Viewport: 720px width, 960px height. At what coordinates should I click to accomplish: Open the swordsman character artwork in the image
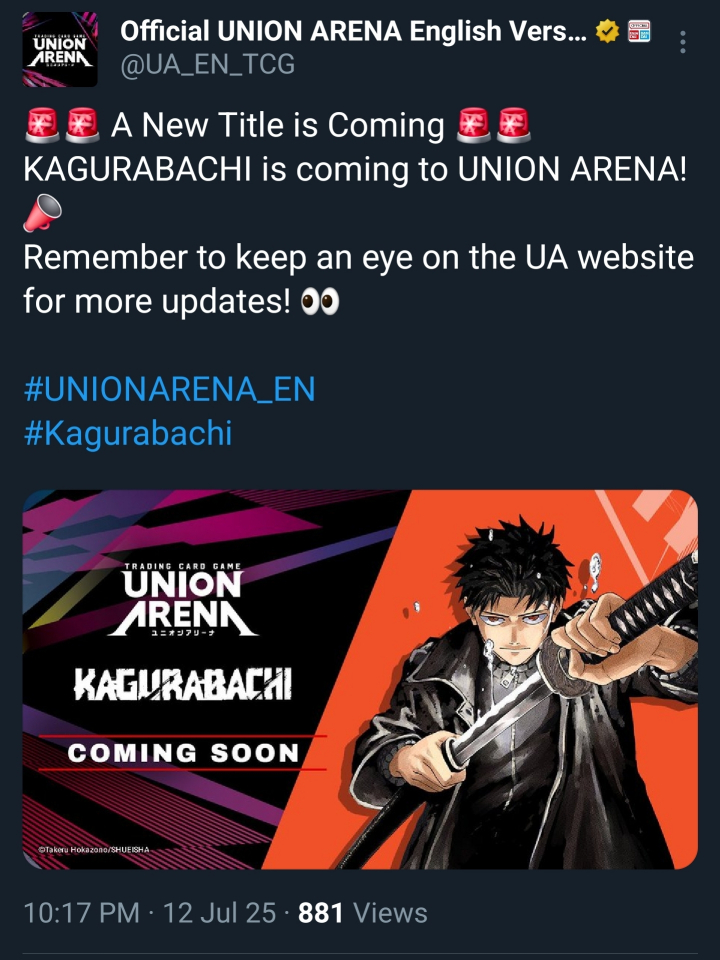pyautogui.click(x=527, y=692)
